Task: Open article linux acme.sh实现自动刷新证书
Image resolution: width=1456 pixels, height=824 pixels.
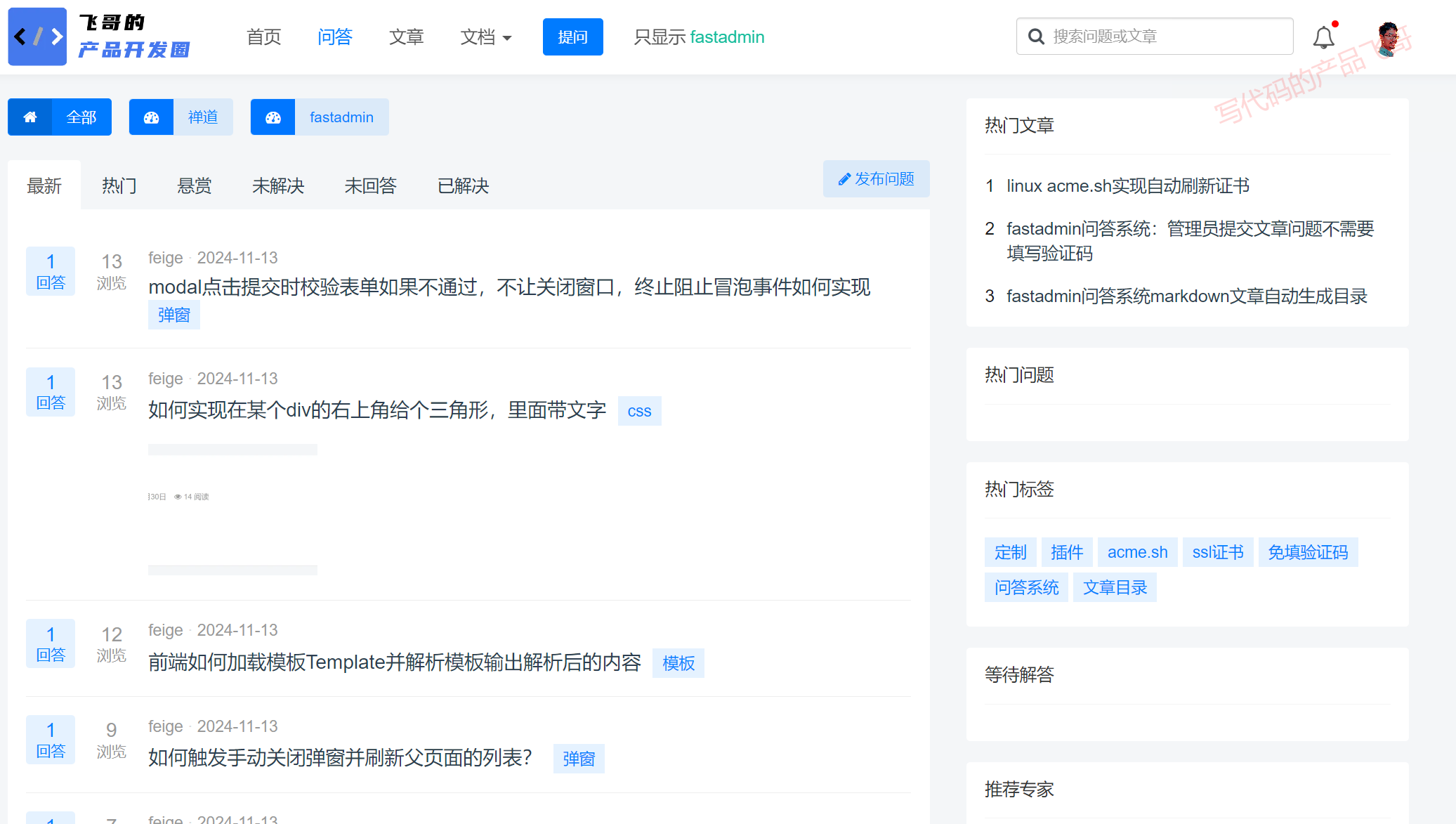Action: pyautogui.click(x=1127, y=186)
